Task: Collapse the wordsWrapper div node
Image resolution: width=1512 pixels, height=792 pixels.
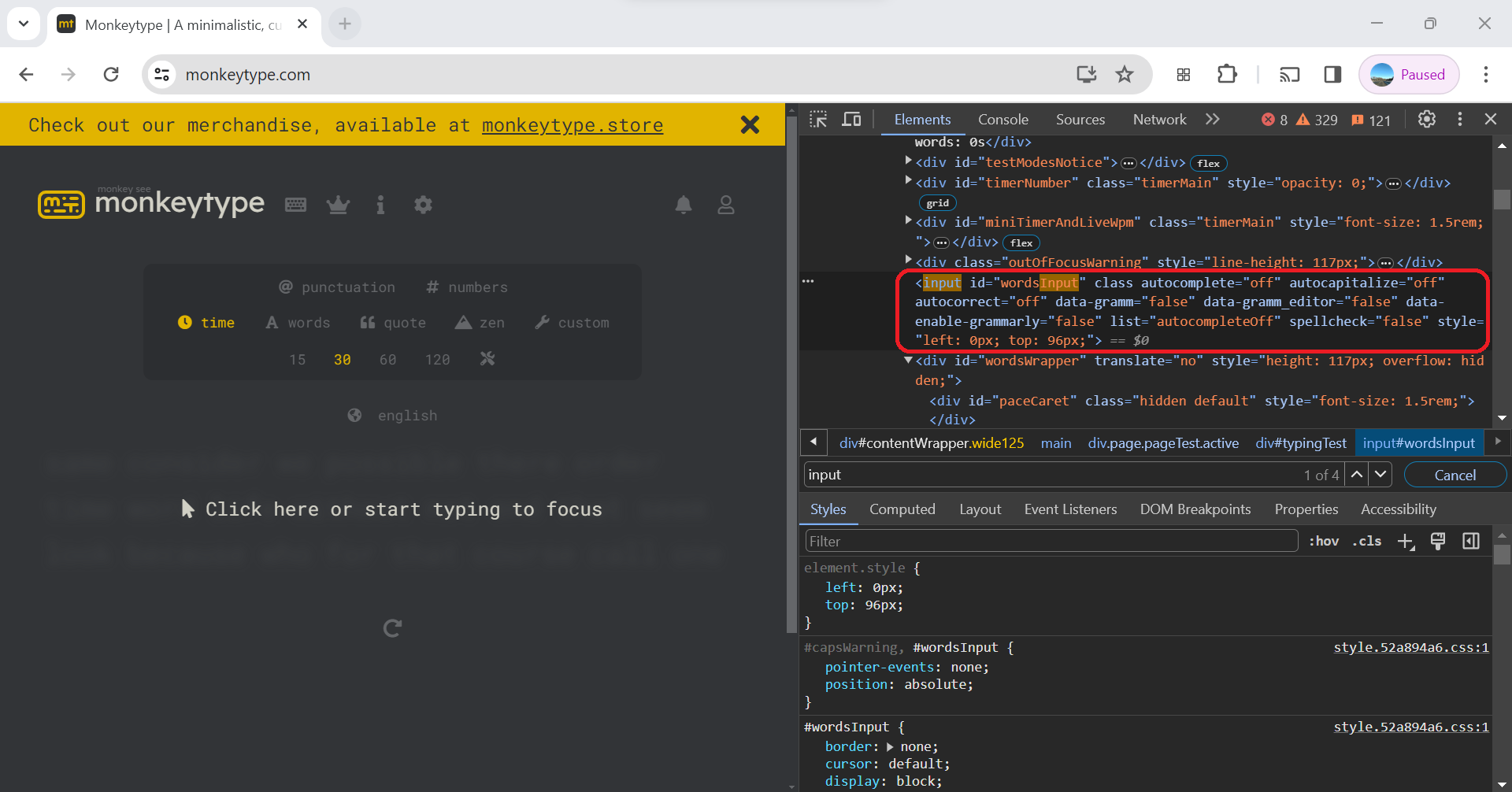Action: [908, 360]
